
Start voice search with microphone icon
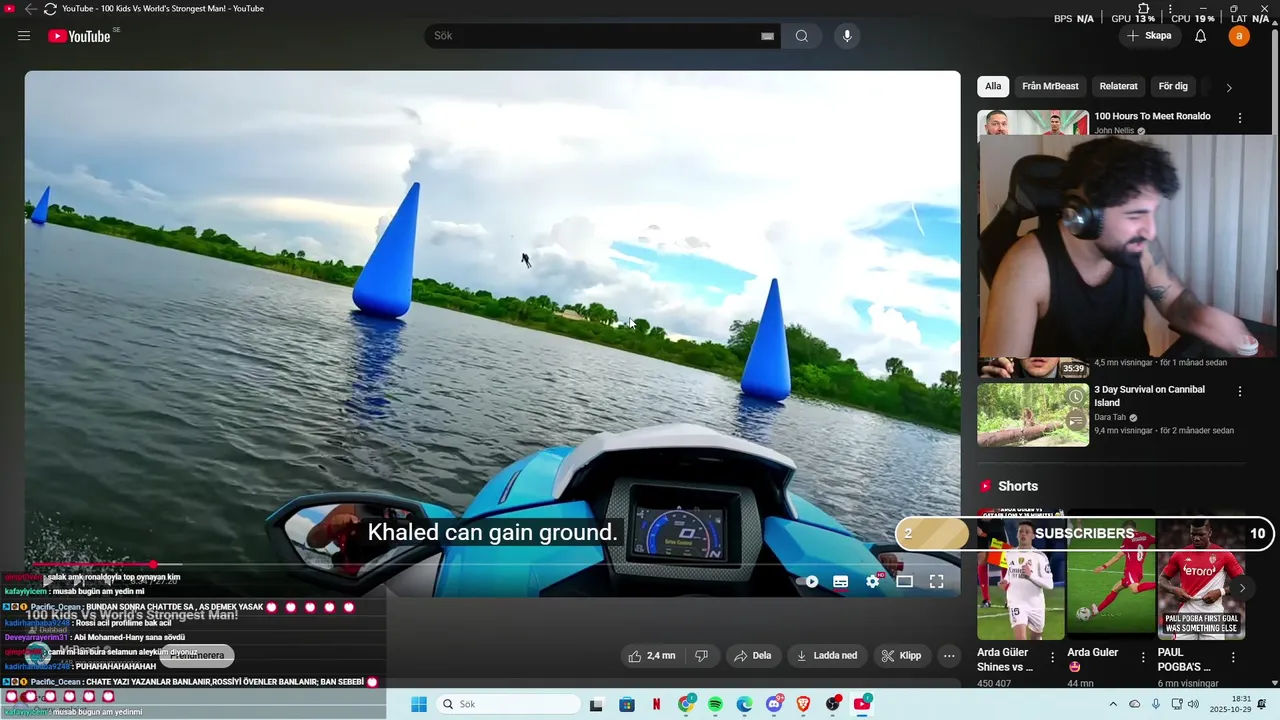pos(847,36)
